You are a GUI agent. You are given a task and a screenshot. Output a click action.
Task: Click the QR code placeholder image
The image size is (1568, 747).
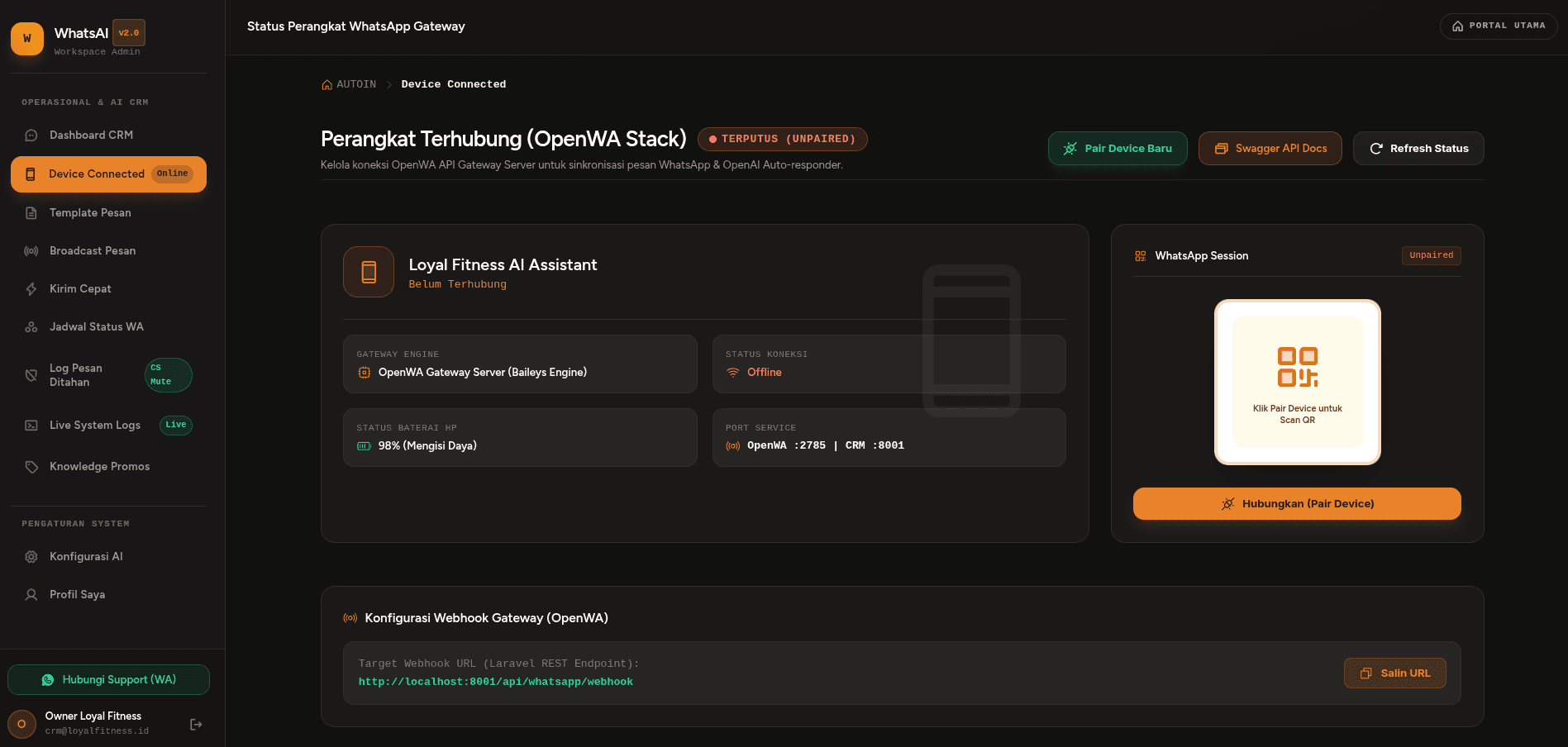[1298, 382]
